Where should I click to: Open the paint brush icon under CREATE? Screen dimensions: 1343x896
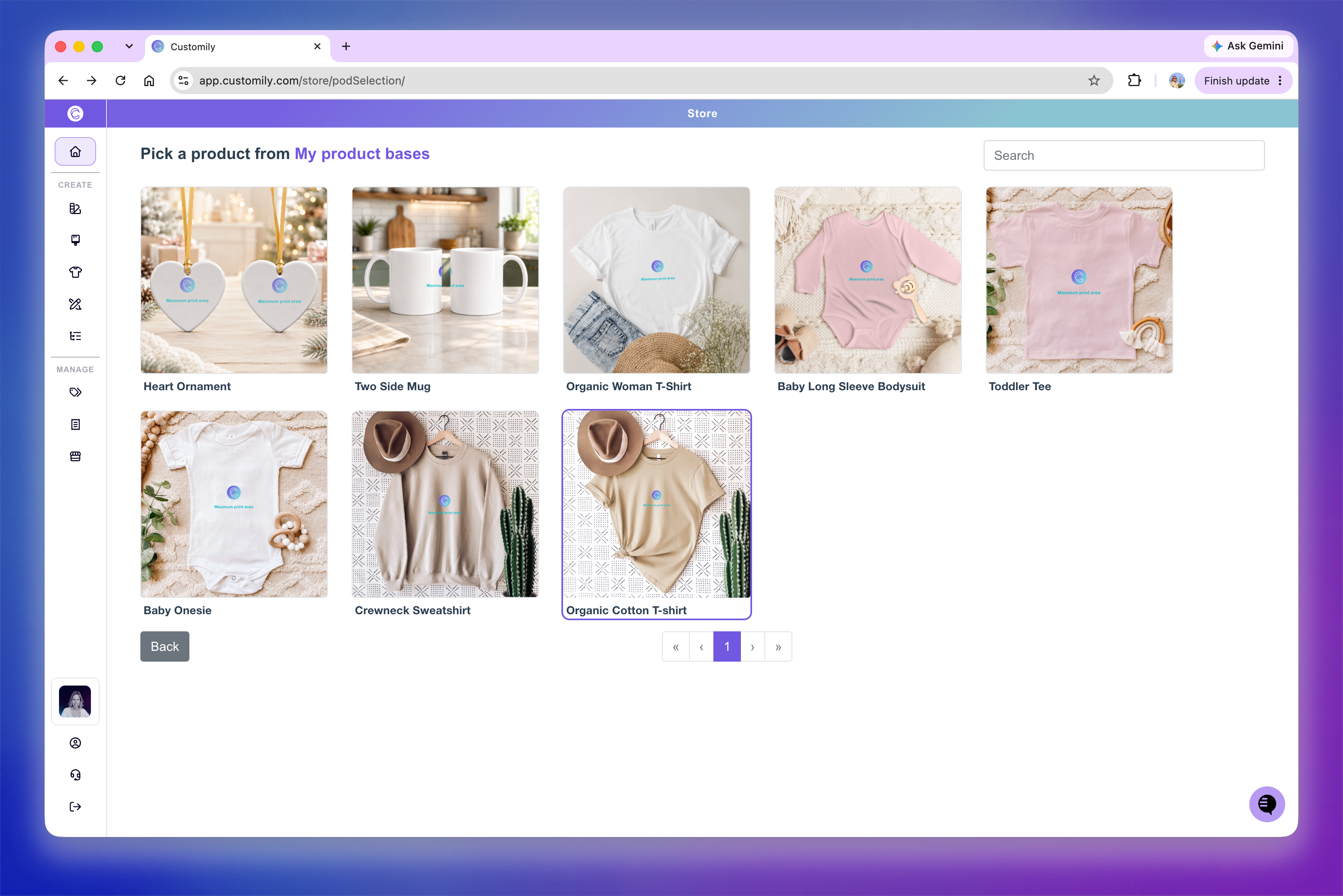click(x=75, y=240)
